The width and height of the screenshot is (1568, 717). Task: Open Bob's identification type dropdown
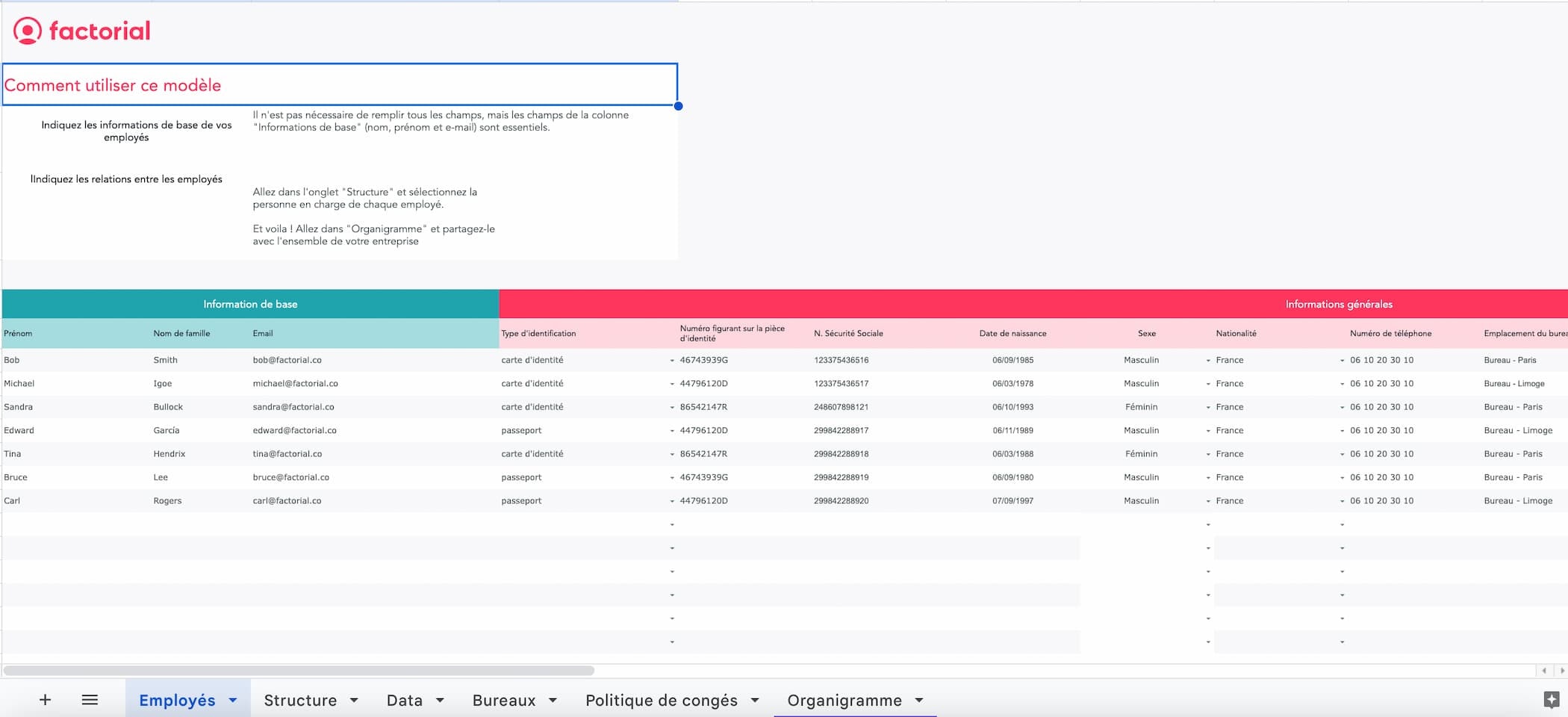[672, 361]
